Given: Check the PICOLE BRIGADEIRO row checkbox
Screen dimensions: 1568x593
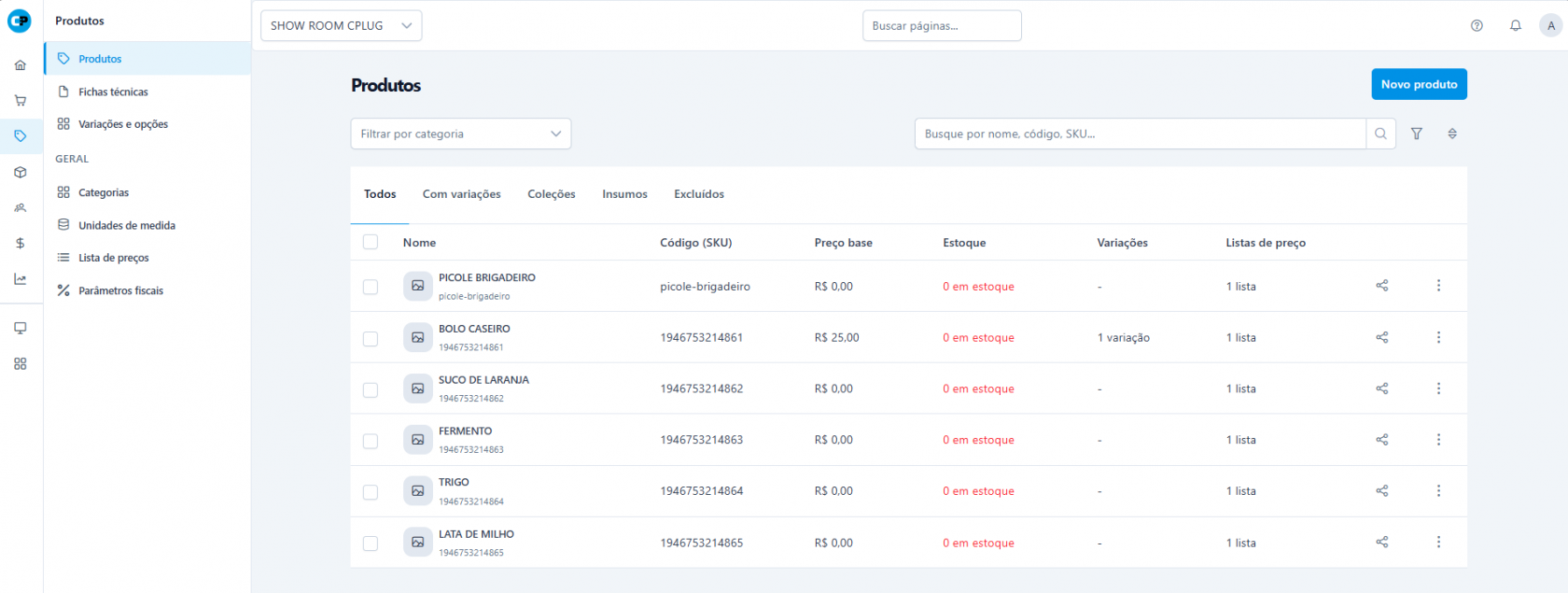Looking at the screenshot, I should click(371, 287).
